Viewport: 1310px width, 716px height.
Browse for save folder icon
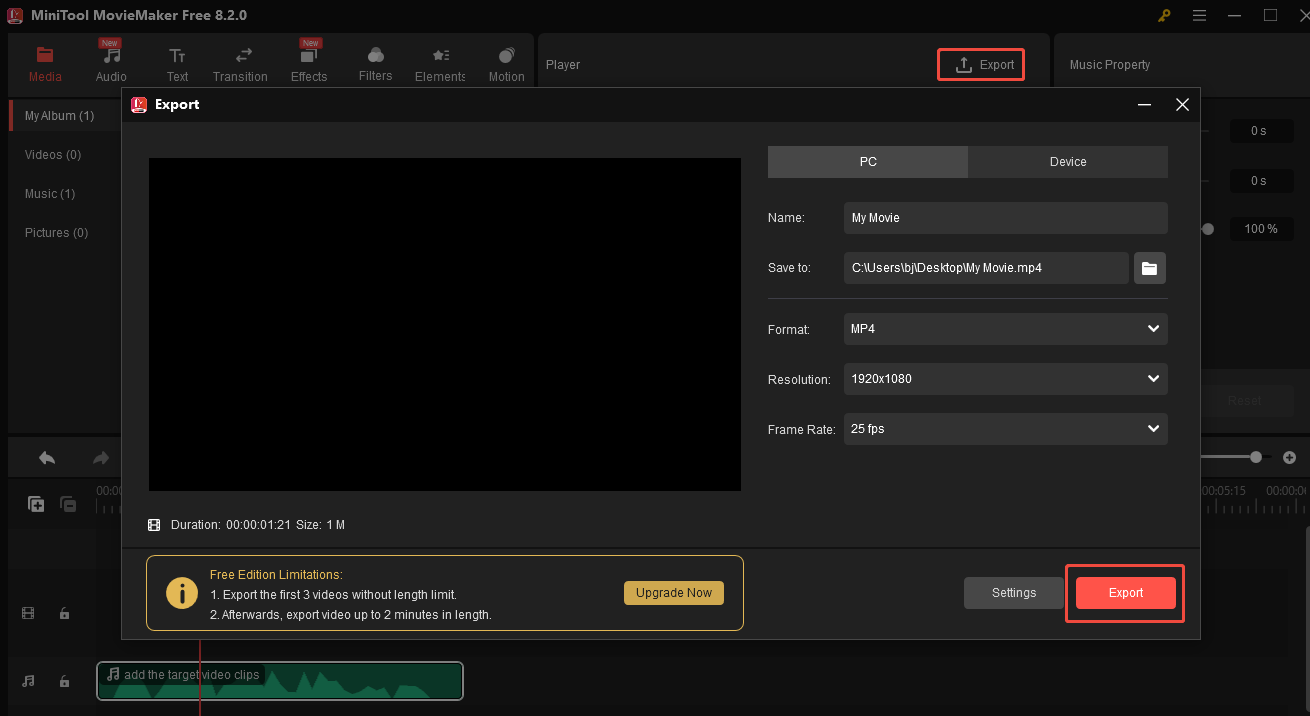click(1150, 268)
